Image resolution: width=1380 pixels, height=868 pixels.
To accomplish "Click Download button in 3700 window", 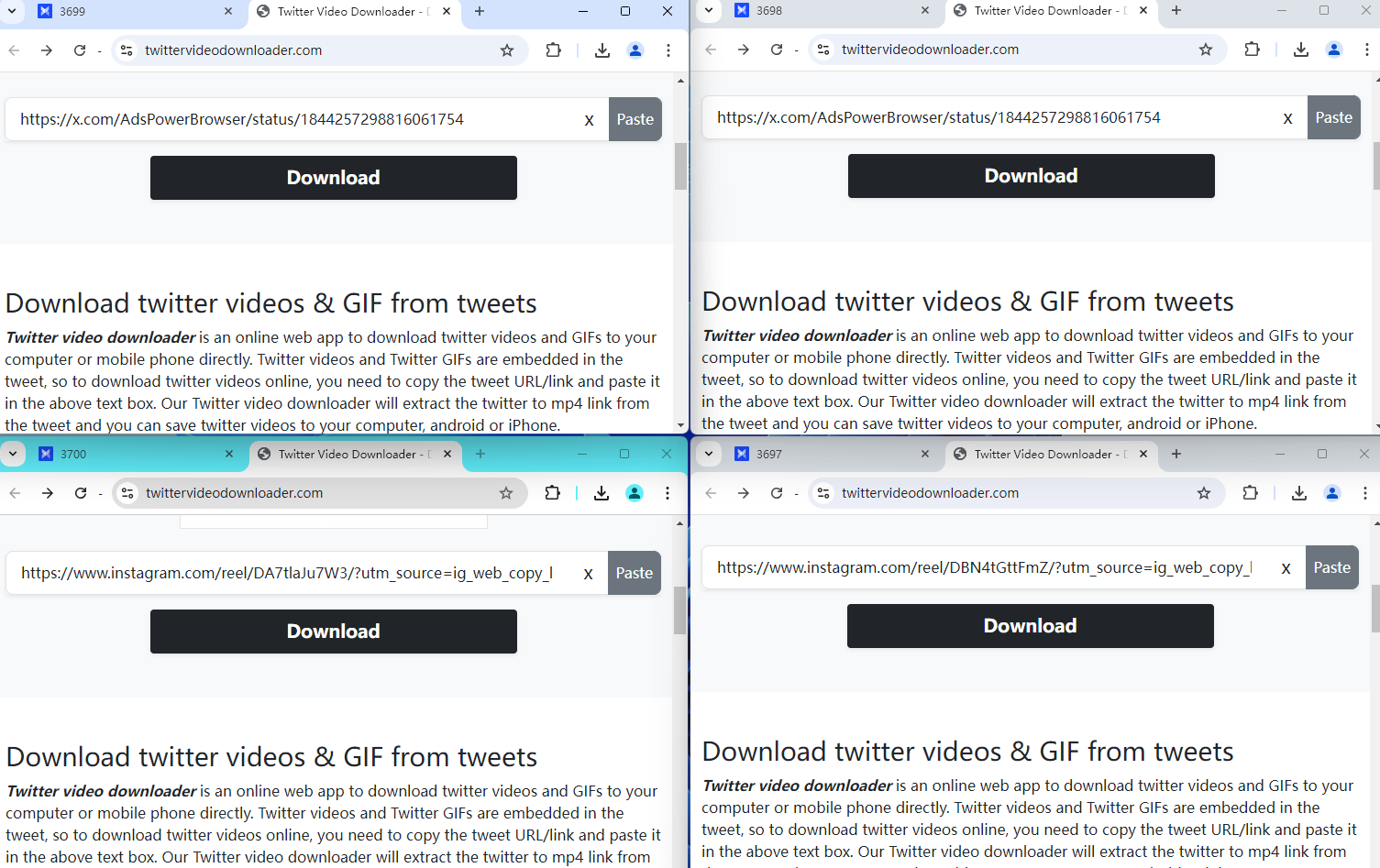I will (x=334, y=632).
